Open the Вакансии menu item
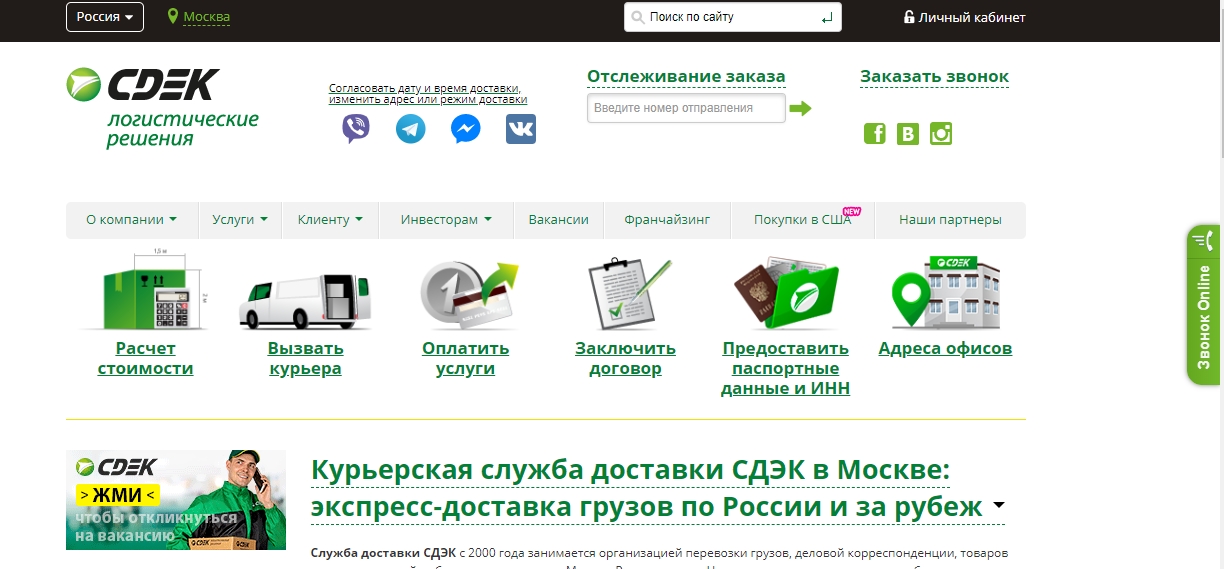The width and height of the screenshot is (1224, 569). click(x=558, y=220)
